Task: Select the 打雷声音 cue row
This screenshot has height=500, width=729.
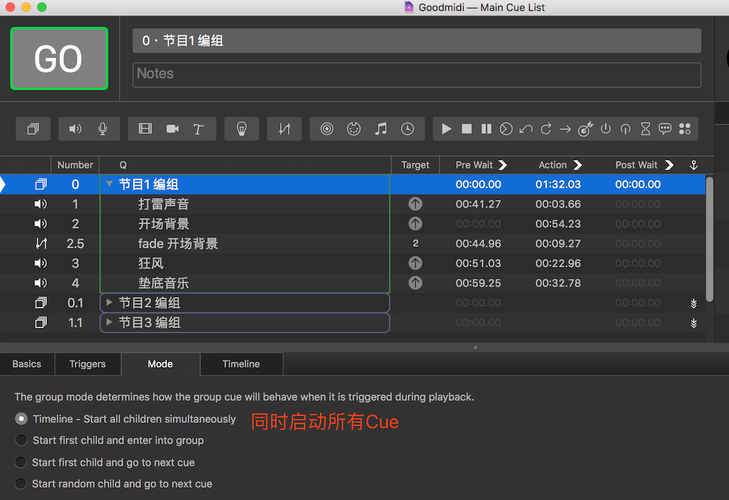Action: (352, 204)
